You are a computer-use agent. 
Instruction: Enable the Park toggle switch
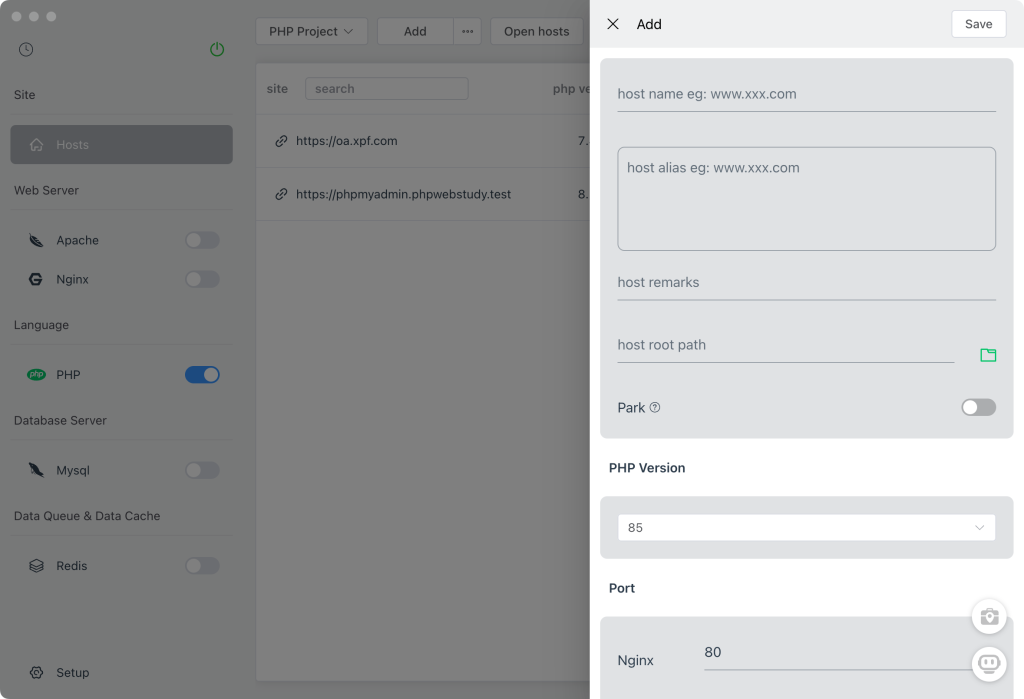coord(978,407)
